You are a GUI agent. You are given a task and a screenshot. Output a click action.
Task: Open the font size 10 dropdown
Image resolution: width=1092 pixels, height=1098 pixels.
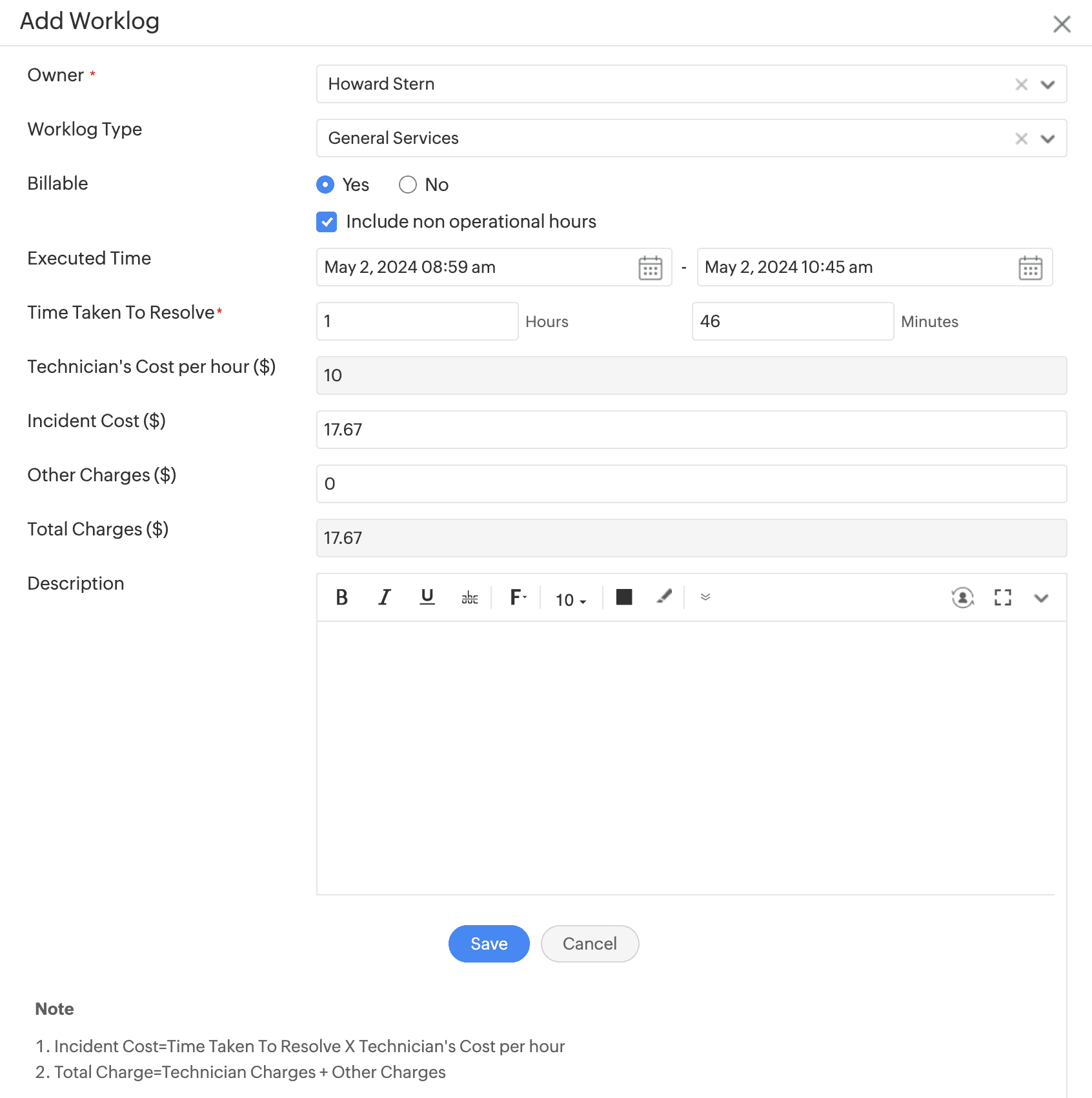click(571, 600)
